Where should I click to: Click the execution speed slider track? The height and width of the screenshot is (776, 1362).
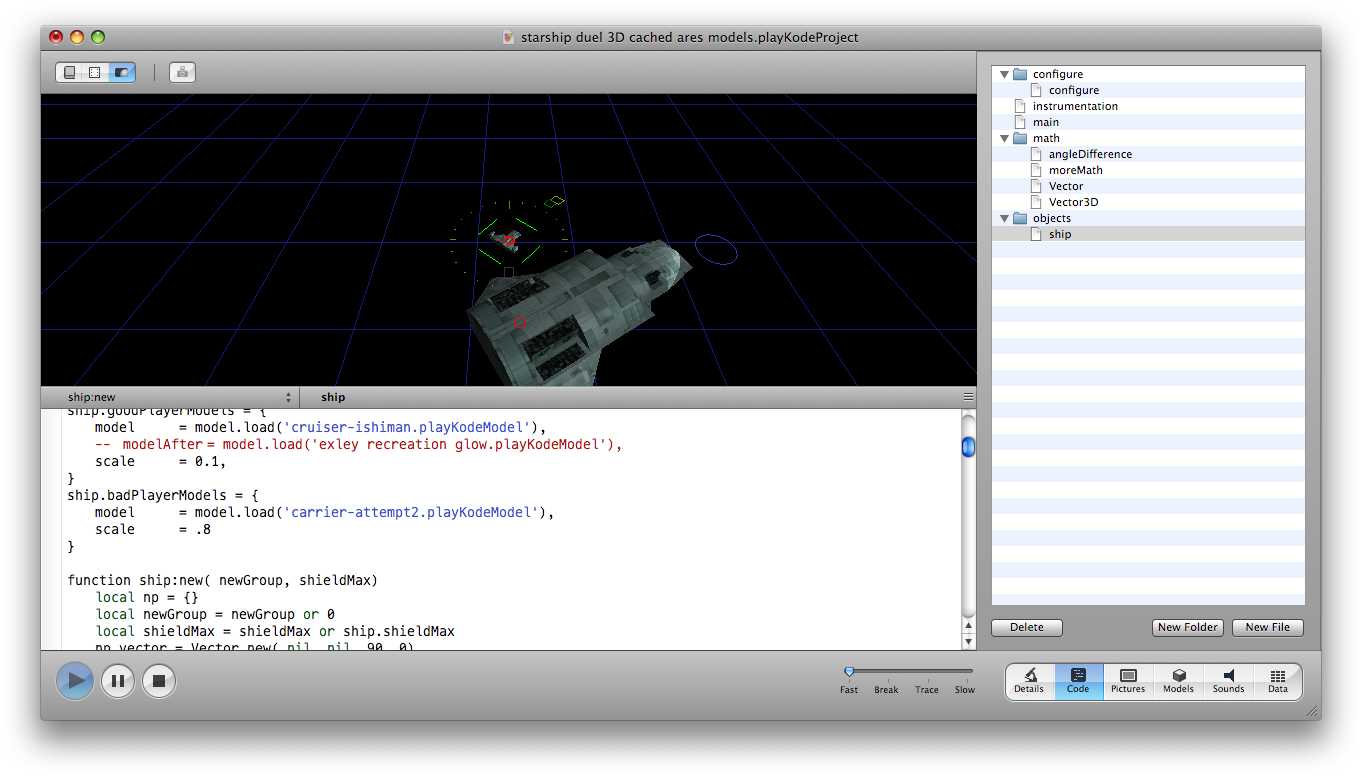(x=910, y=671)
